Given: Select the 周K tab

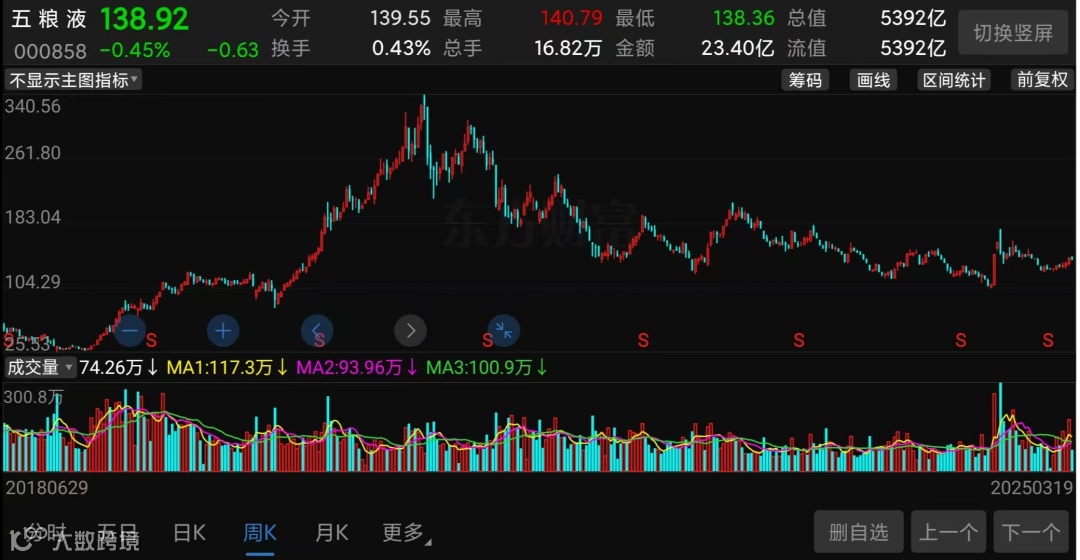Looking at the screenshot, I should click(260, 532).
